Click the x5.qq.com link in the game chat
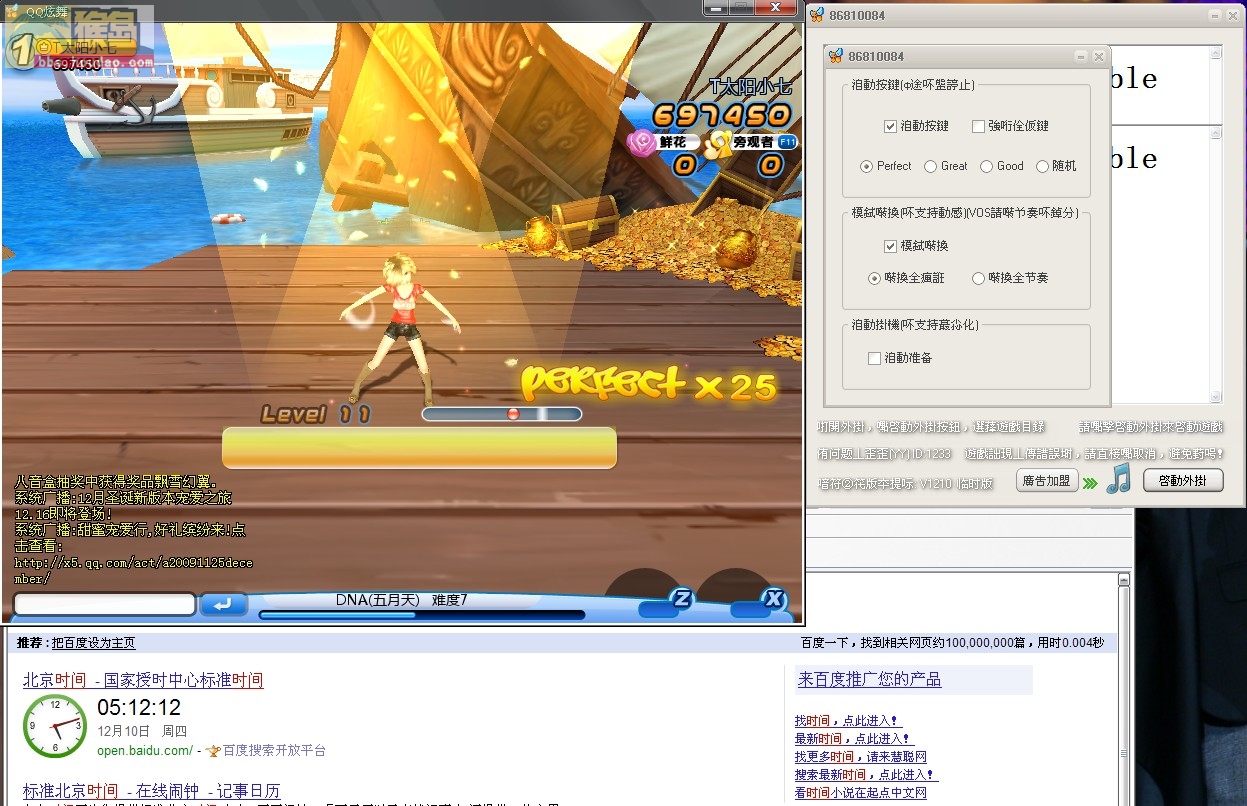The height and width of the screenshot is (806, 1247). click(x=133, y=570)
